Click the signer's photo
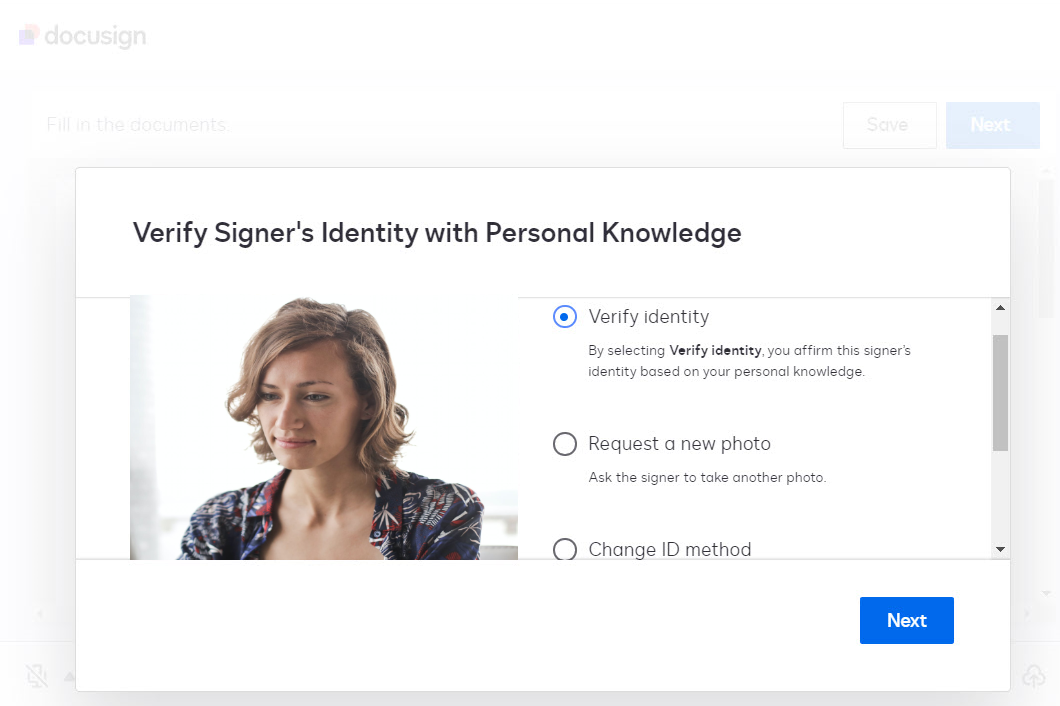1060x706 pixels. tap(324, 427)
